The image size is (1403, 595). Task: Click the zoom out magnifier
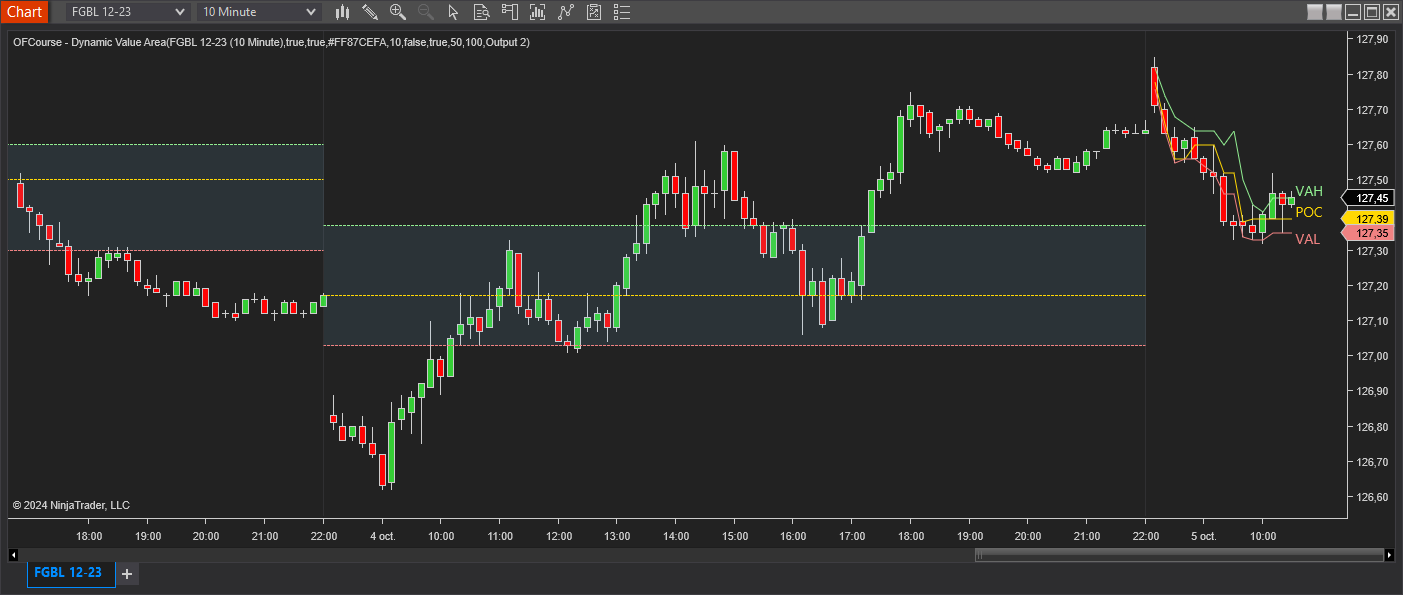[425, 12]
